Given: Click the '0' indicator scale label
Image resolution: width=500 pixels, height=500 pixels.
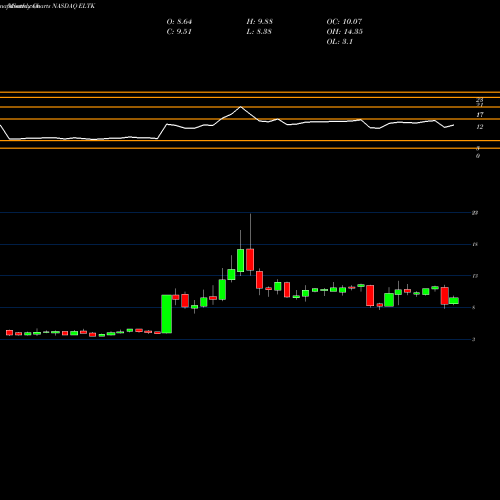Looking at the screenshot, I should point(478,156).
